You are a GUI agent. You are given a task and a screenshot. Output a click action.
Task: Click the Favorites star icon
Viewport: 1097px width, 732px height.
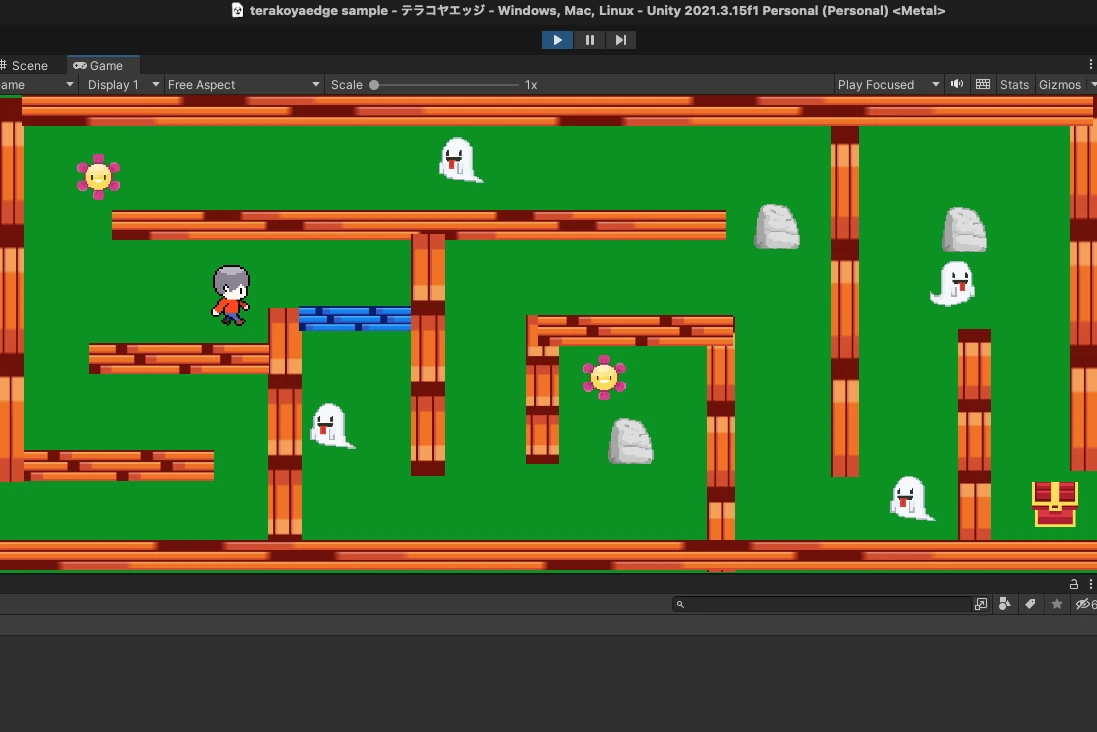[1056, 604]
